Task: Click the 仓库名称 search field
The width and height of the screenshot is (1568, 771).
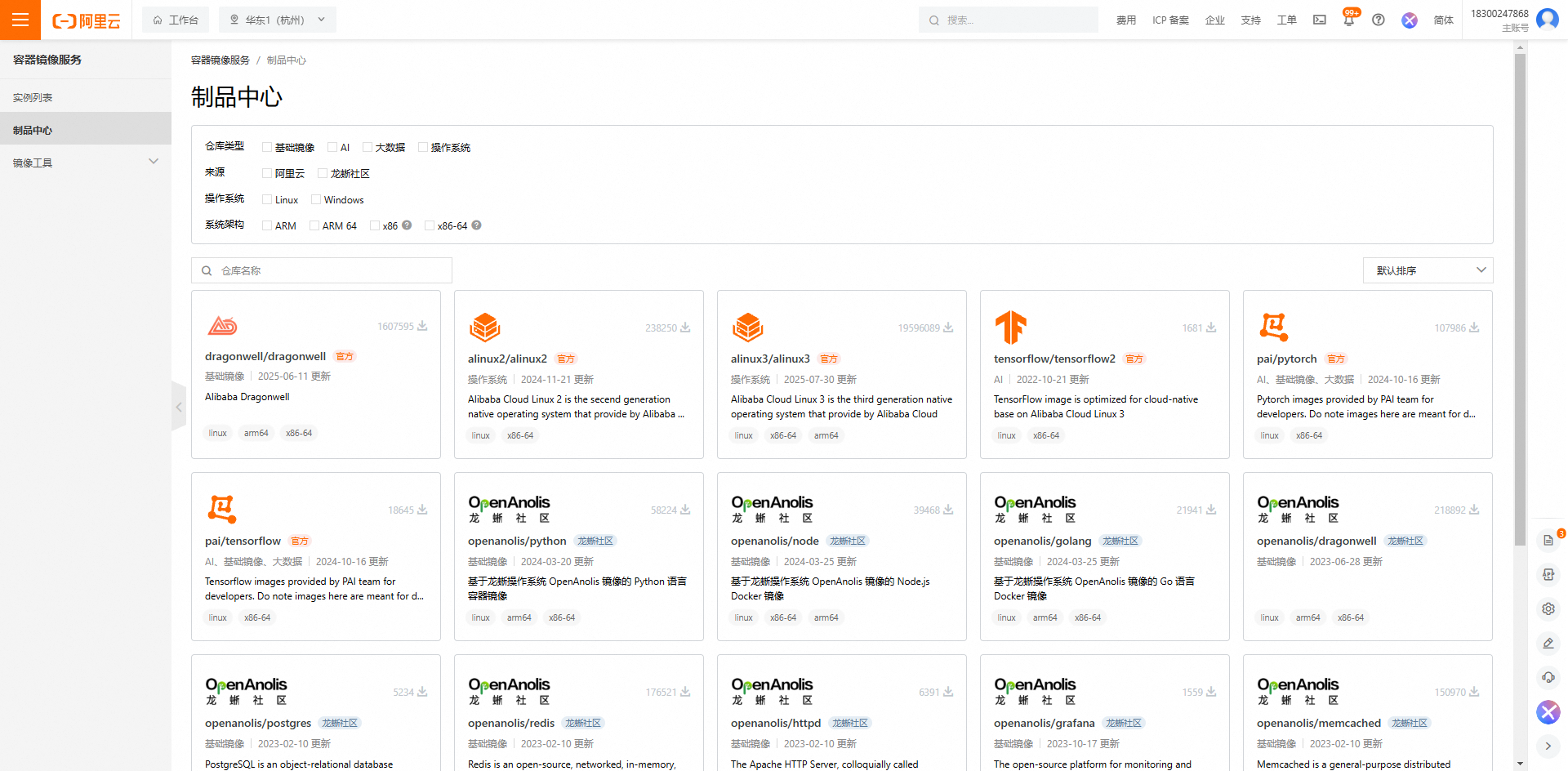Action: tap(322, 270)
